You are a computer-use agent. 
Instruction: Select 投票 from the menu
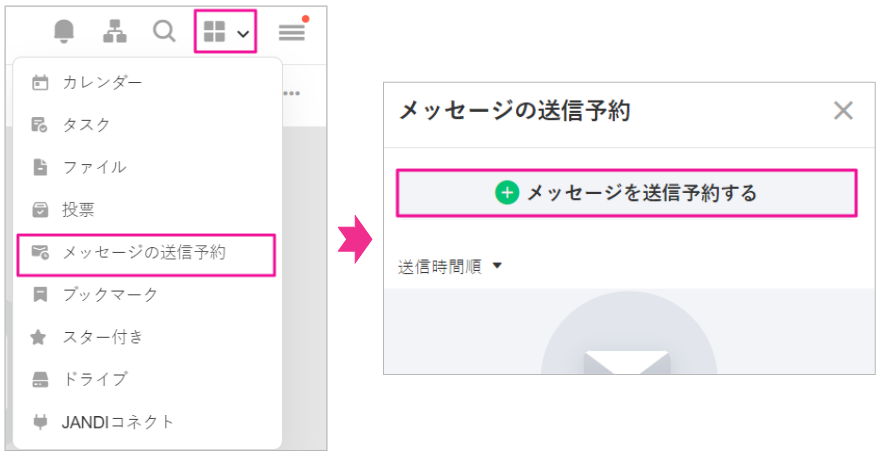[x=147, y=210]
